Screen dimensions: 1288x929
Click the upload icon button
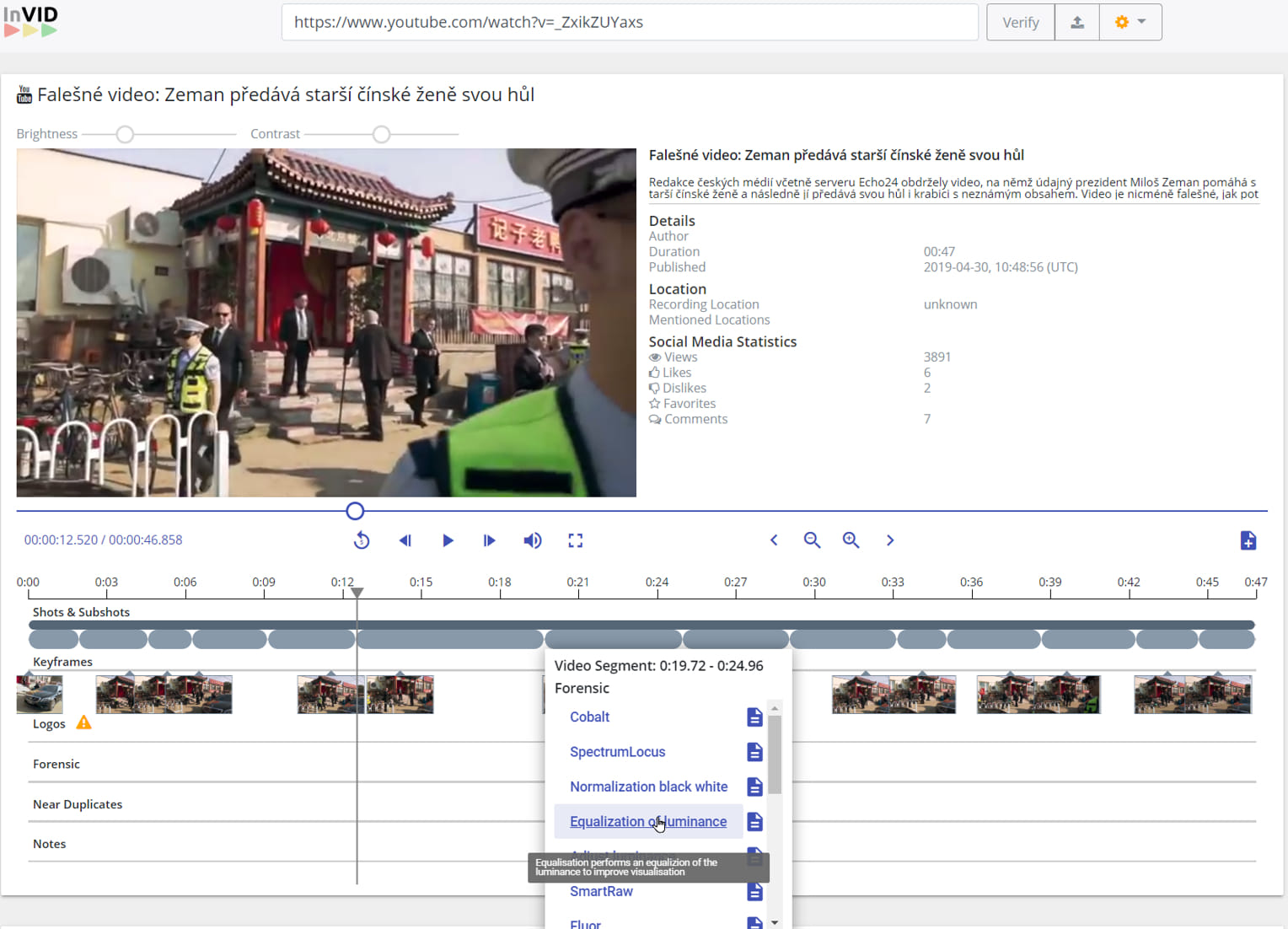[1077, 23]
